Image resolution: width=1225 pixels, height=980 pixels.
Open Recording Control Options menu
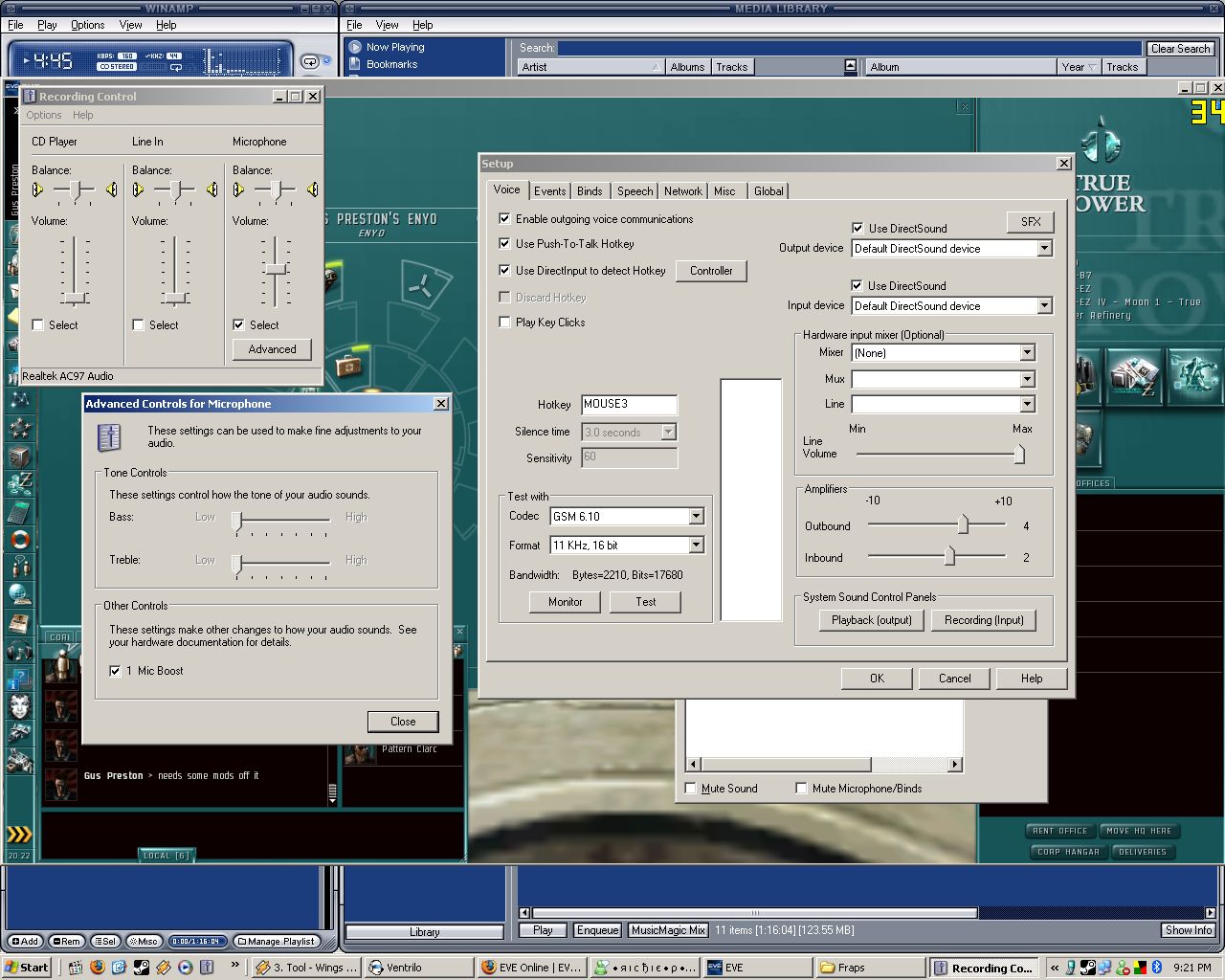44,115
